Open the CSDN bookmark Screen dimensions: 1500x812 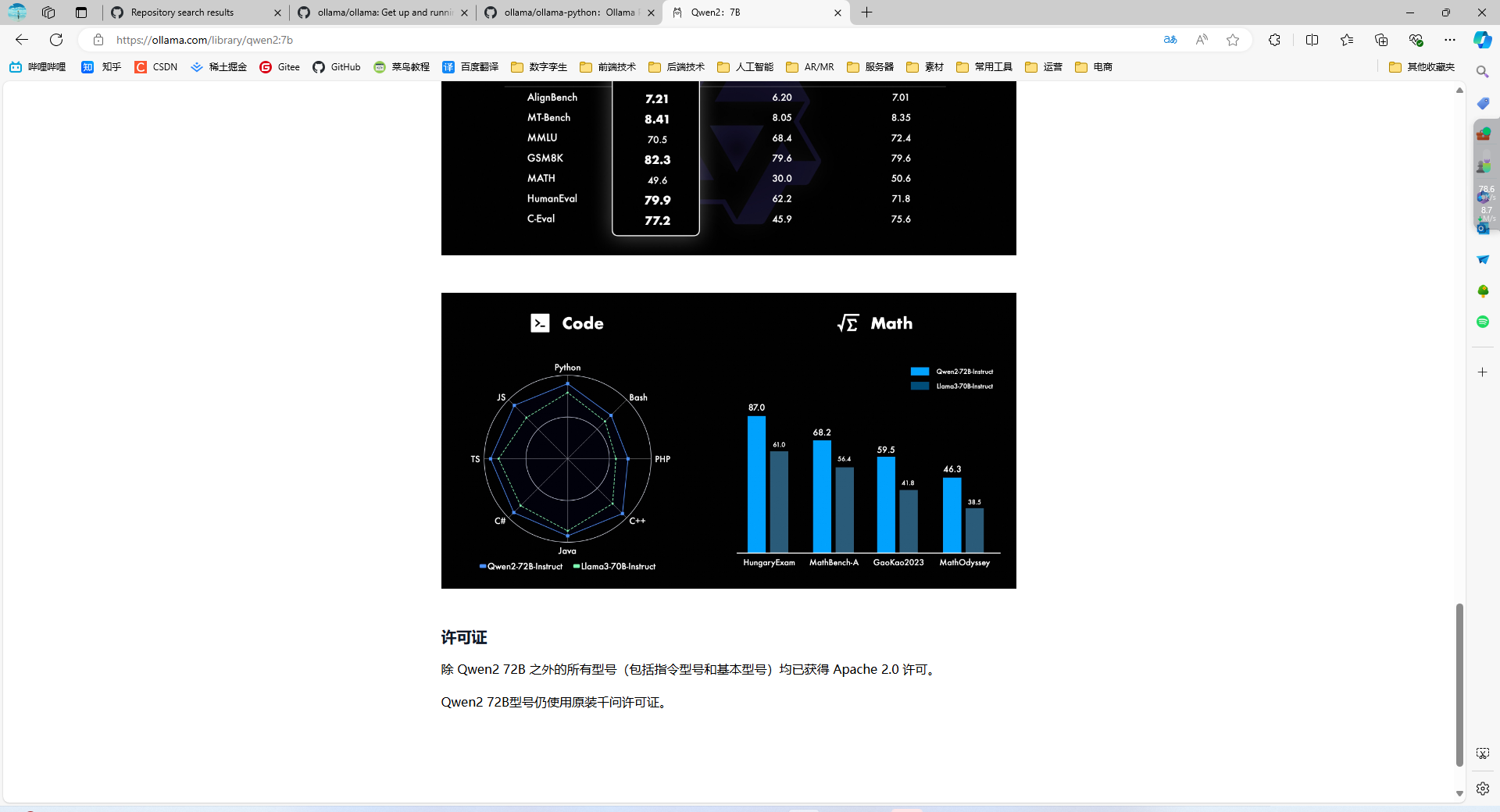pyautogui.click(x=156, y=67)
